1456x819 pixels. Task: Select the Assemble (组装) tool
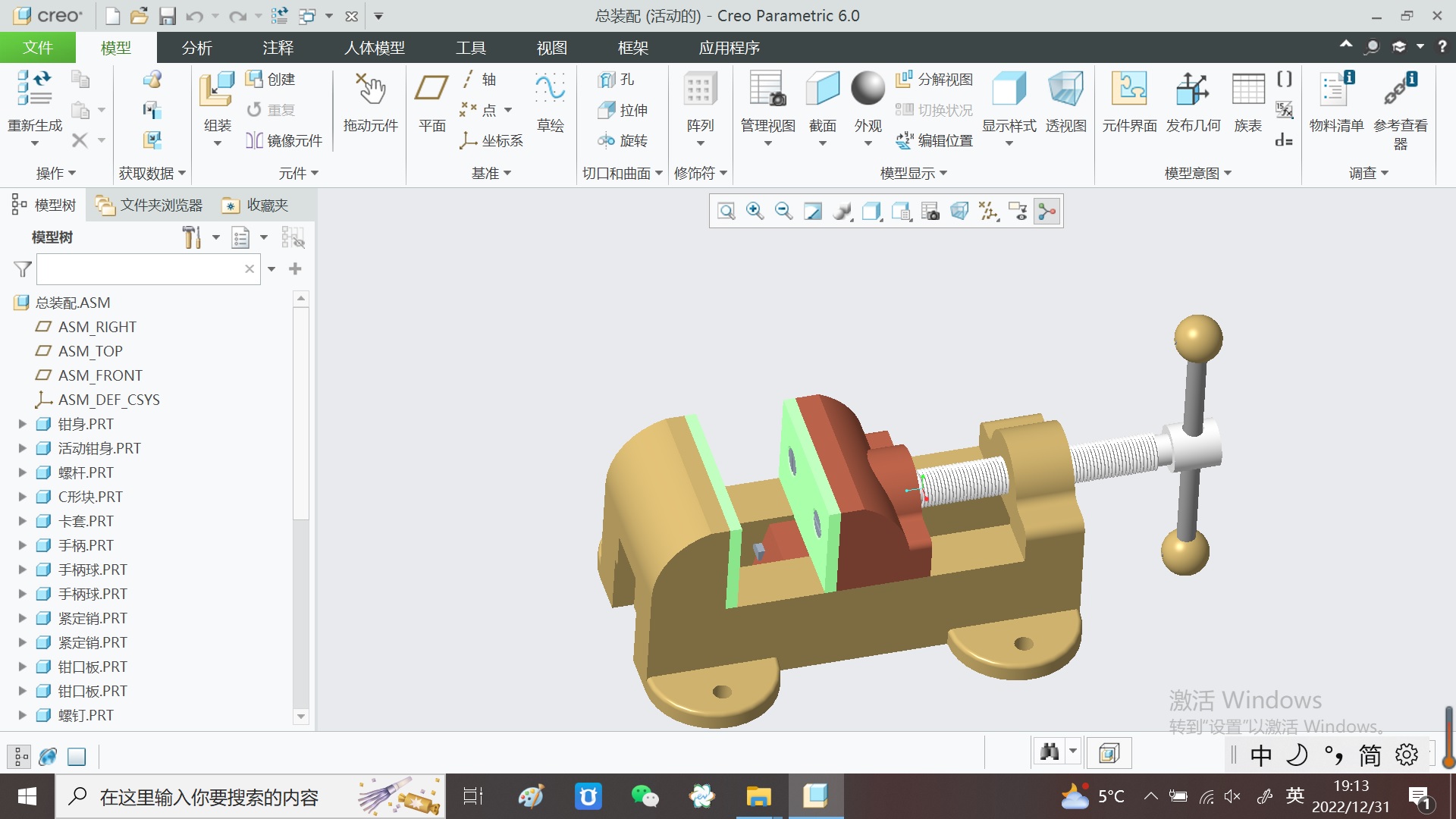(x=217, y=91)
